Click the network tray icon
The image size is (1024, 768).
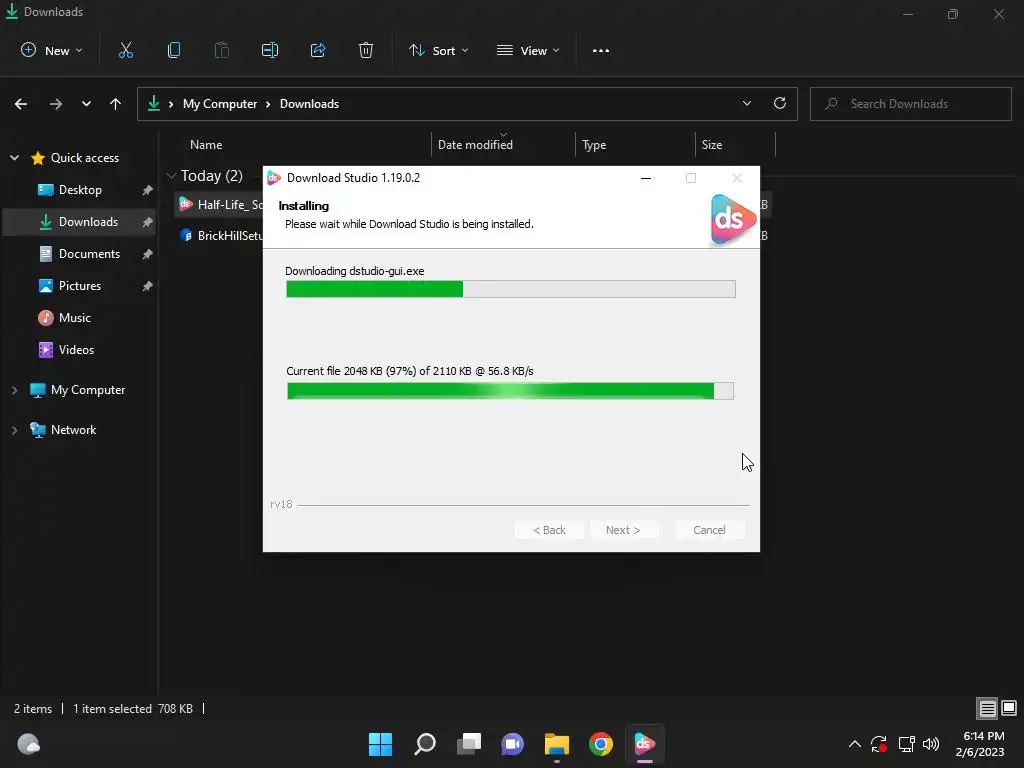tap(906, 744)
